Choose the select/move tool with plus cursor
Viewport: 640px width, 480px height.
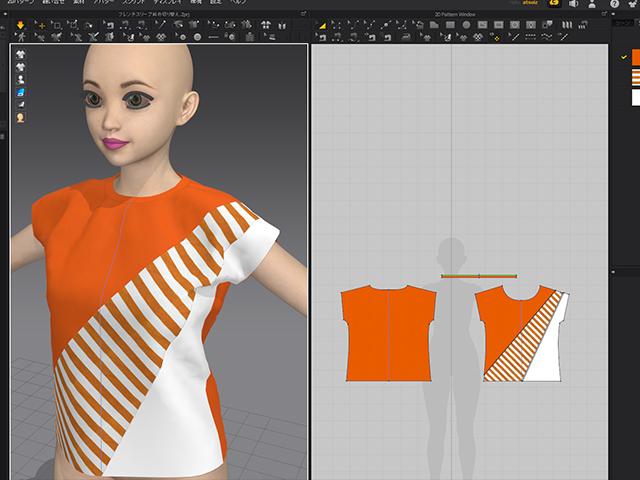coord(42,25)
